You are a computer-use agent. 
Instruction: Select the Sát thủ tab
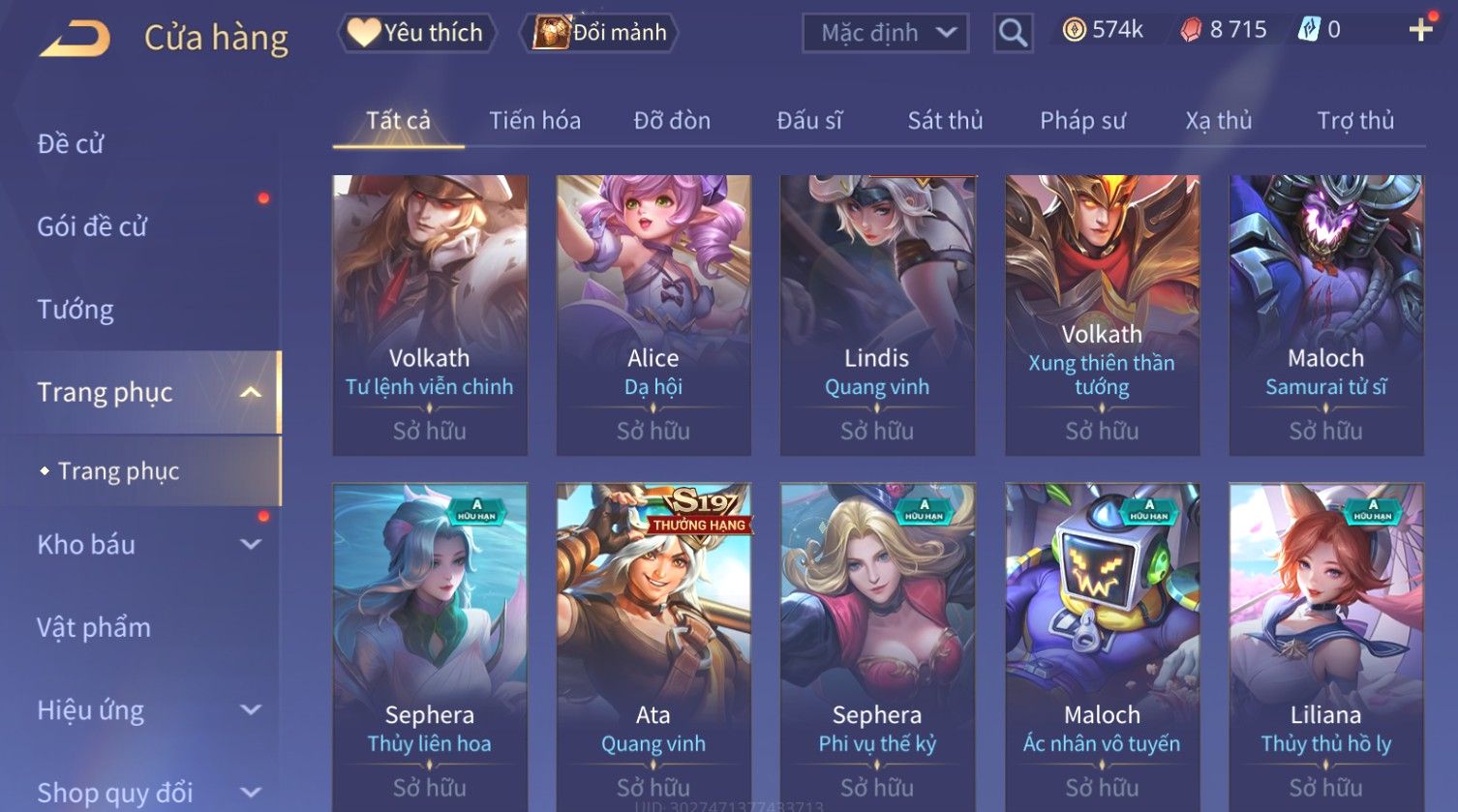(x=945, y=121)
